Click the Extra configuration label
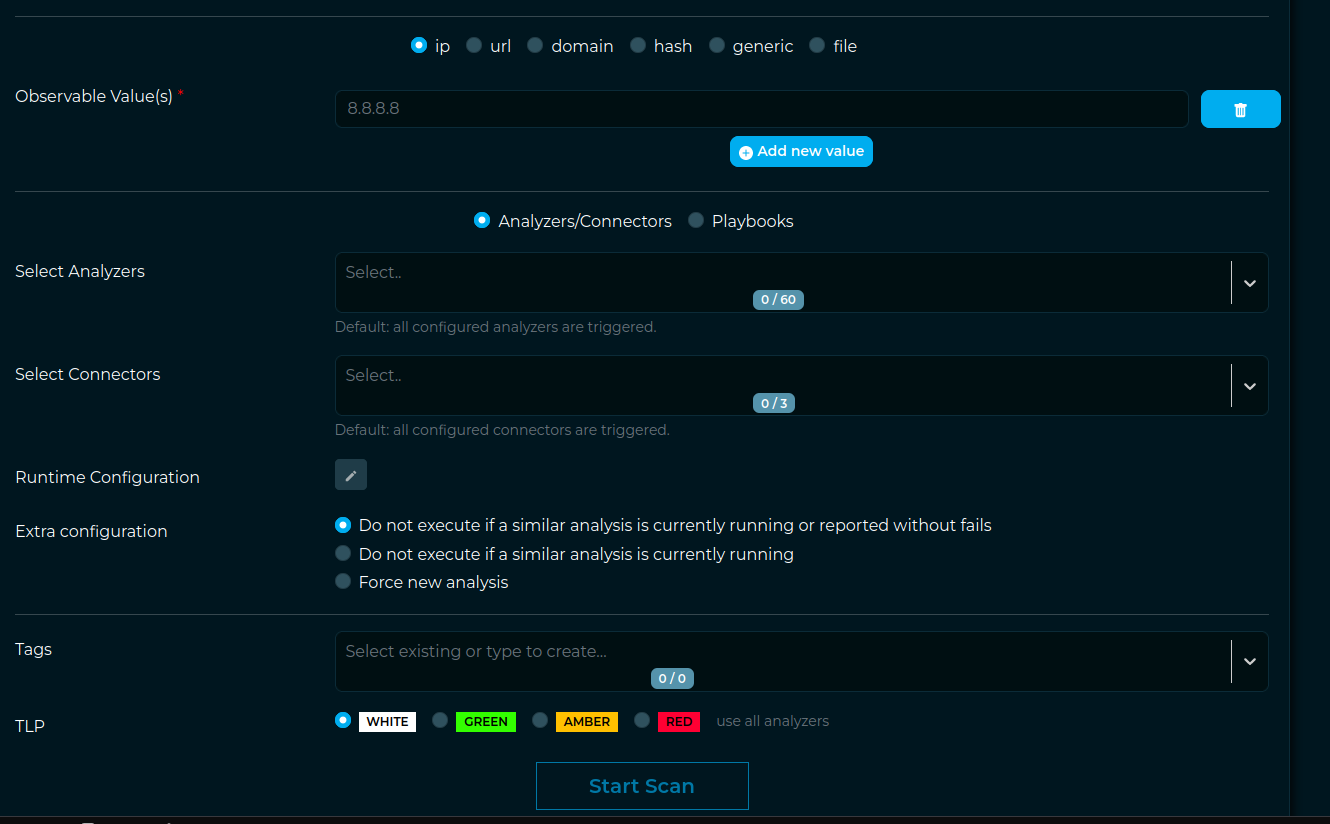The width and height of the screenshot is (1330, 824). [91, 531]
